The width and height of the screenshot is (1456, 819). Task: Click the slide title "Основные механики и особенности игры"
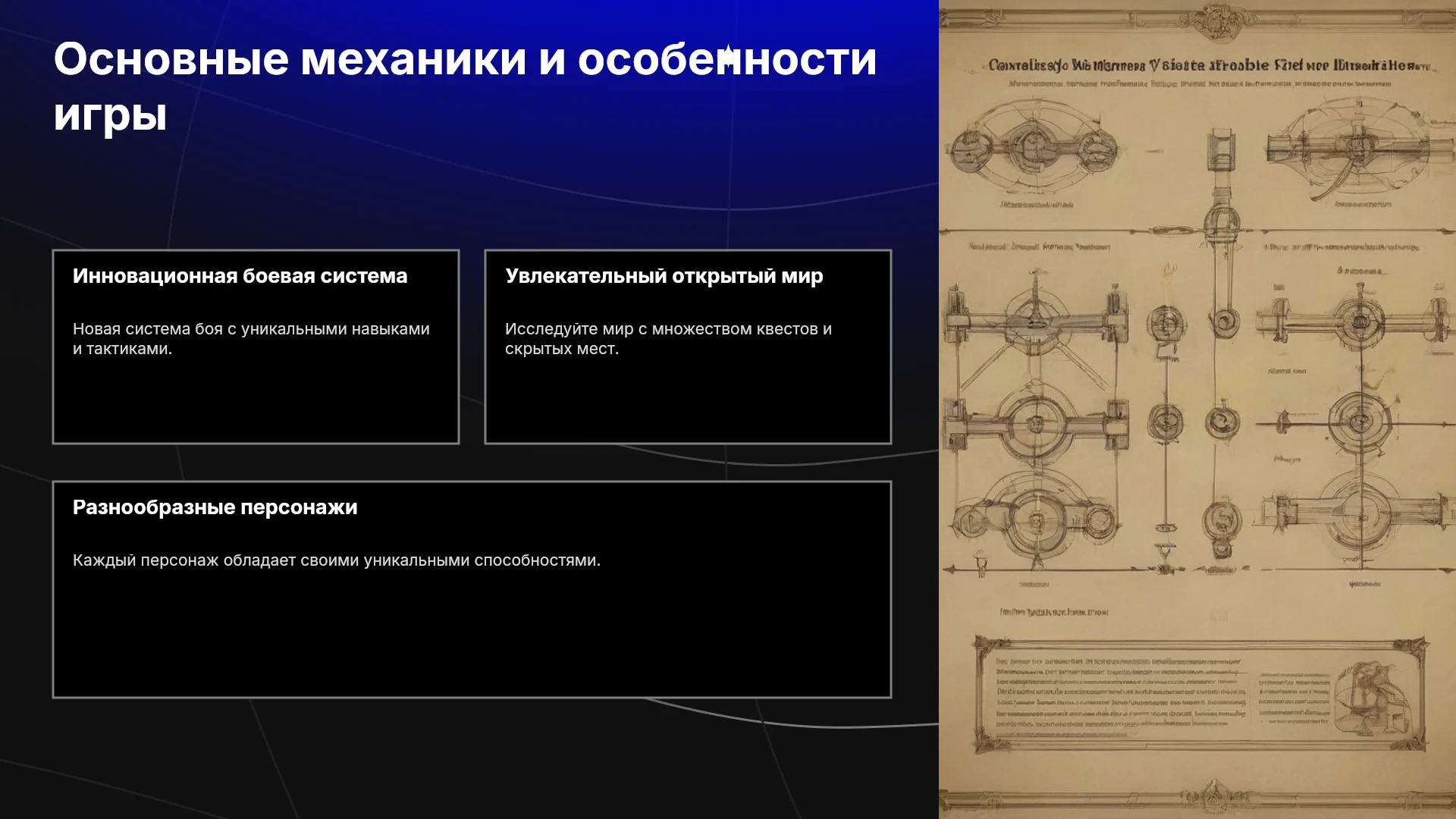pyautogui.click(x=465, y=86)
